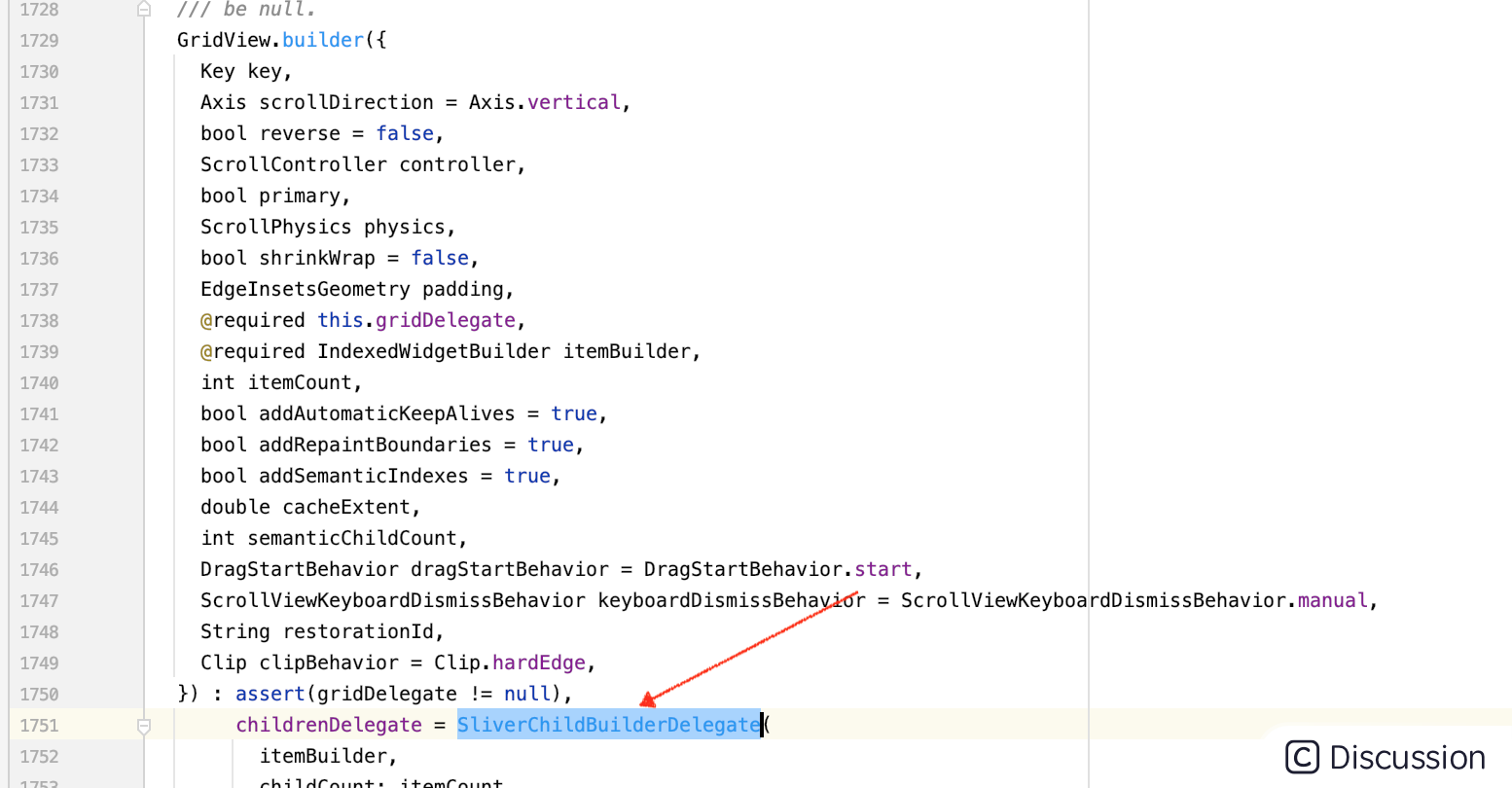This screenshot has height=788, width=1512.
Task: Click false value of the reverse parameter
Action: point(405,133)
